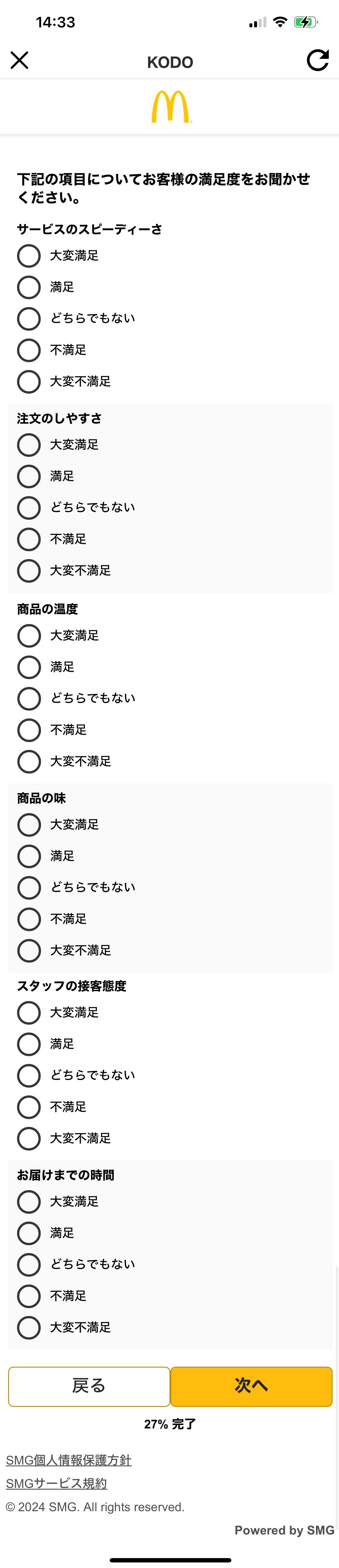Image resolution: width=339 pixels, height=1568 pixels.
Task: Open the SMG個人情報保護方針 link
Action: click(x=69, y=1460)
